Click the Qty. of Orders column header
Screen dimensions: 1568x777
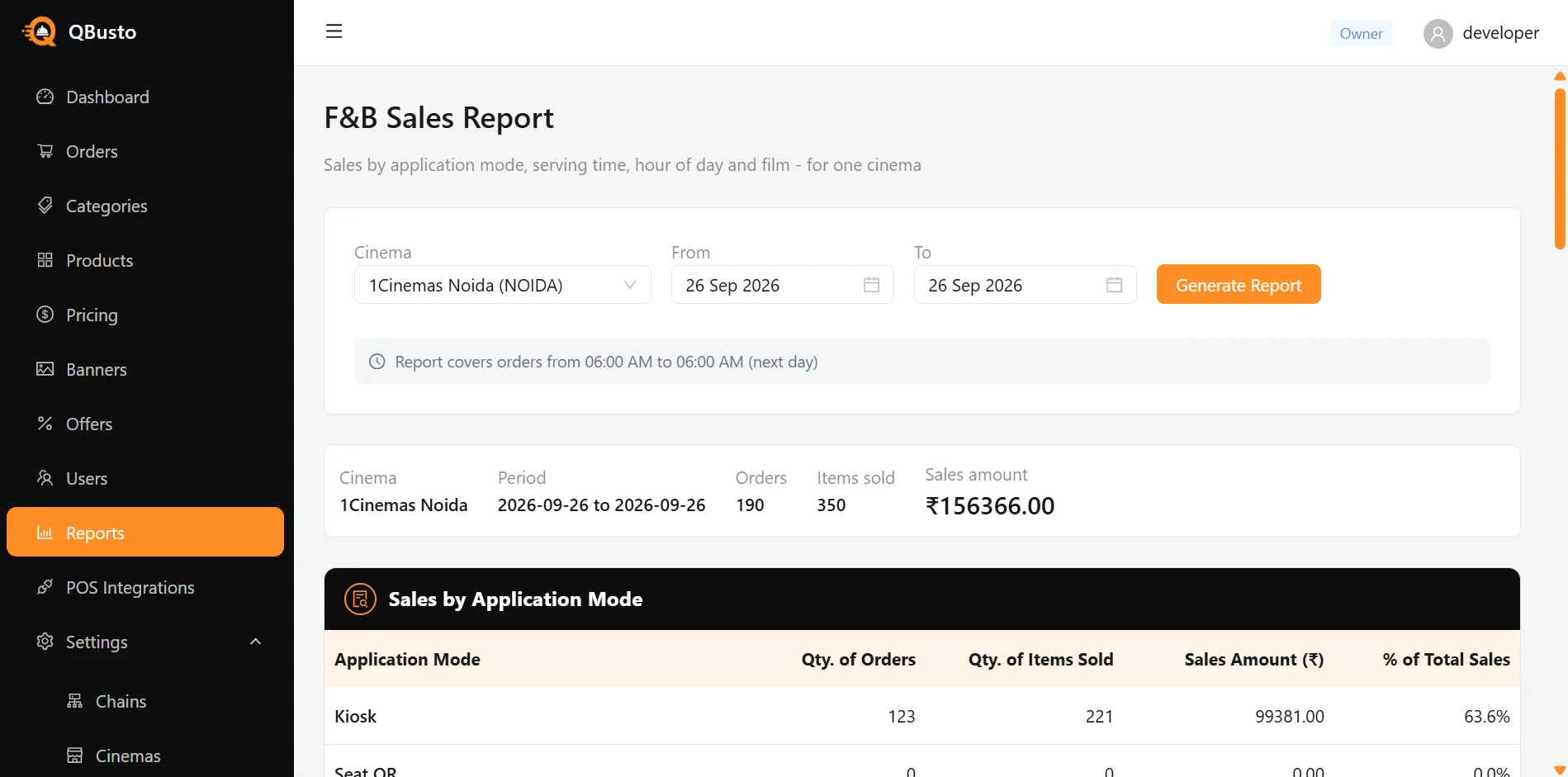coord(859,660)
